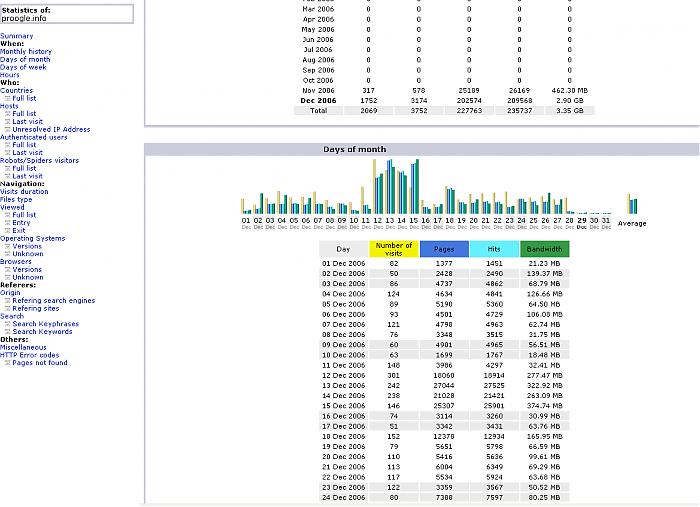The width and height of the screenshot is (700, 507).
Task: Click the icon beside Unresolved IP Address
Action: click(8, 130)
